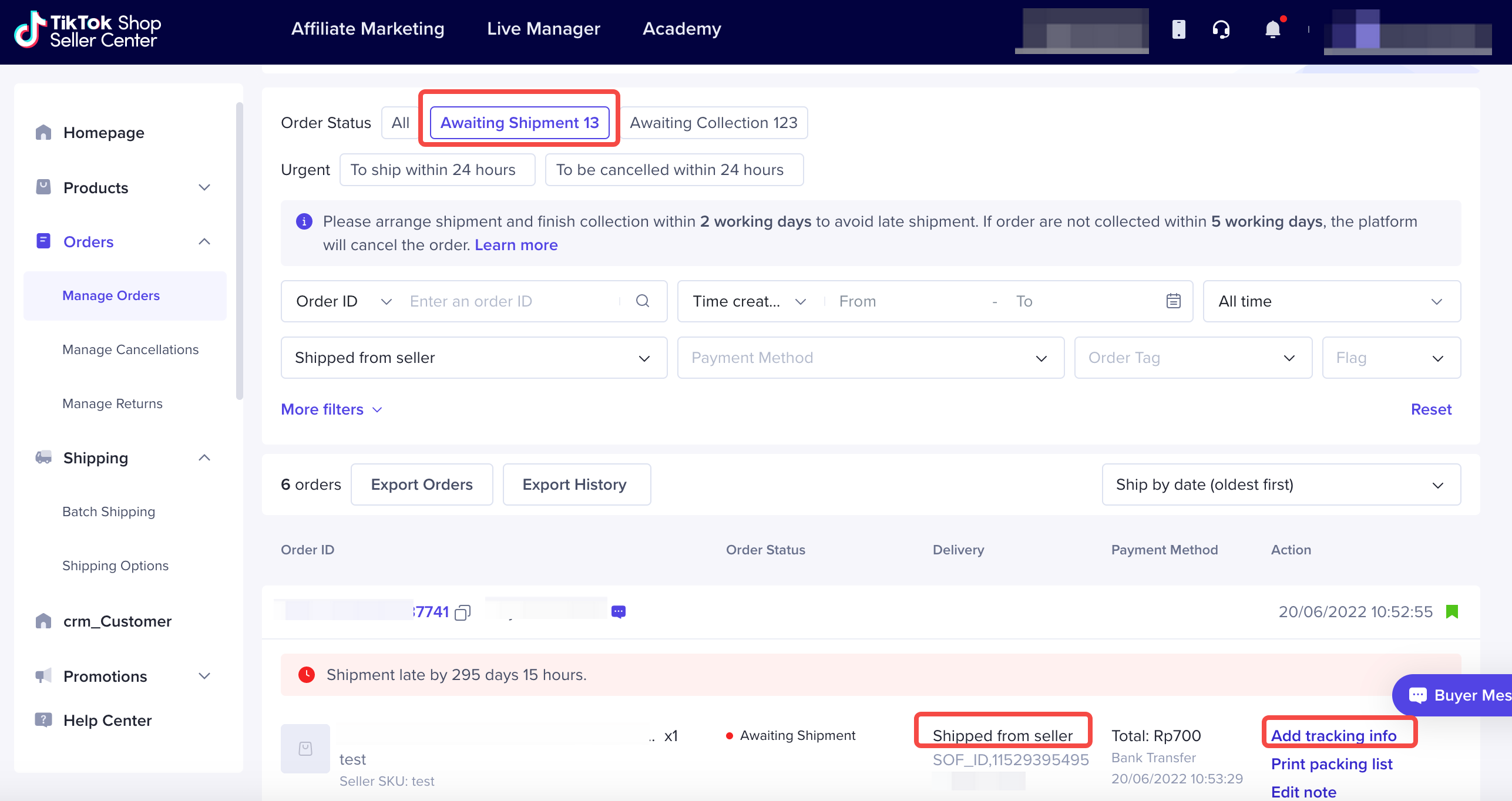This screenshot has width=1512, height=801.
Task: Collapse the Orders menu chevron
Action: pyautogui.click(x=204, y=241)
